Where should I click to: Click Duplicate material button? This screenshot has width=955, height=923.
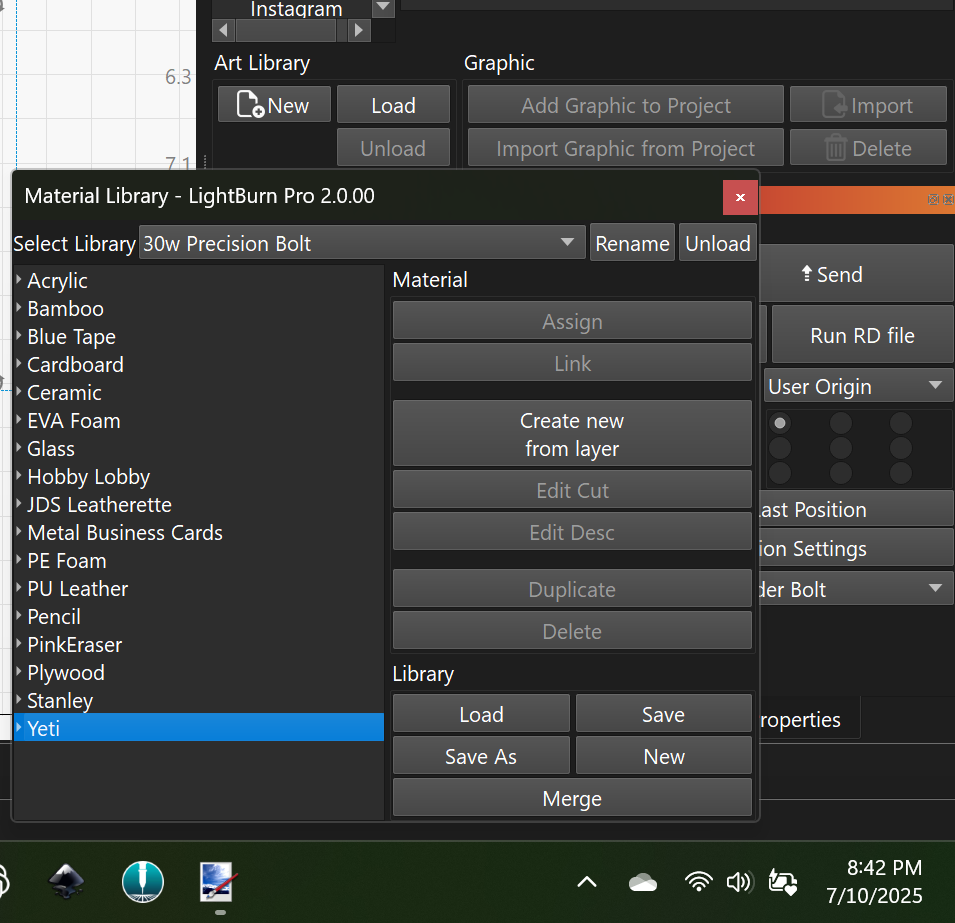click(572, 589)
